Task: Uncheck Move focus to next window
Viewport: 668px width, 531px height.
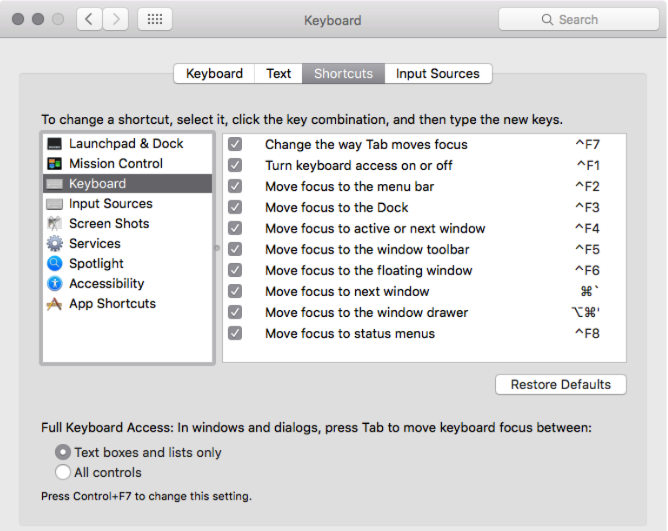Action: coord(235,291)
